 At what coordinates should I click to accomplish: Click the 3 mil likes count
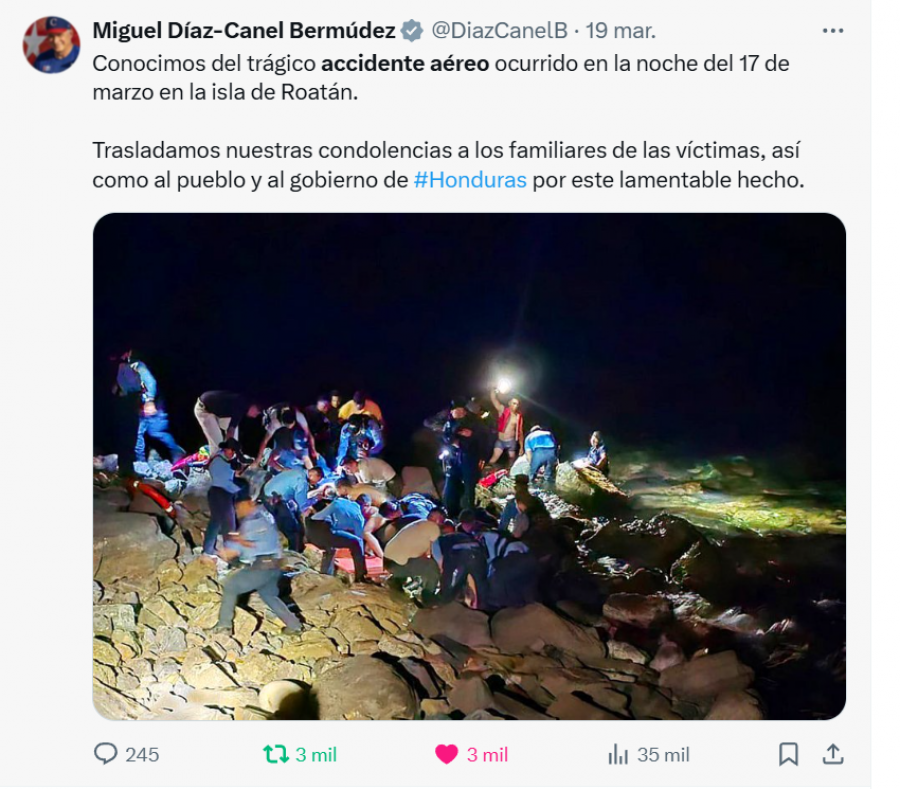pos(487,755)
